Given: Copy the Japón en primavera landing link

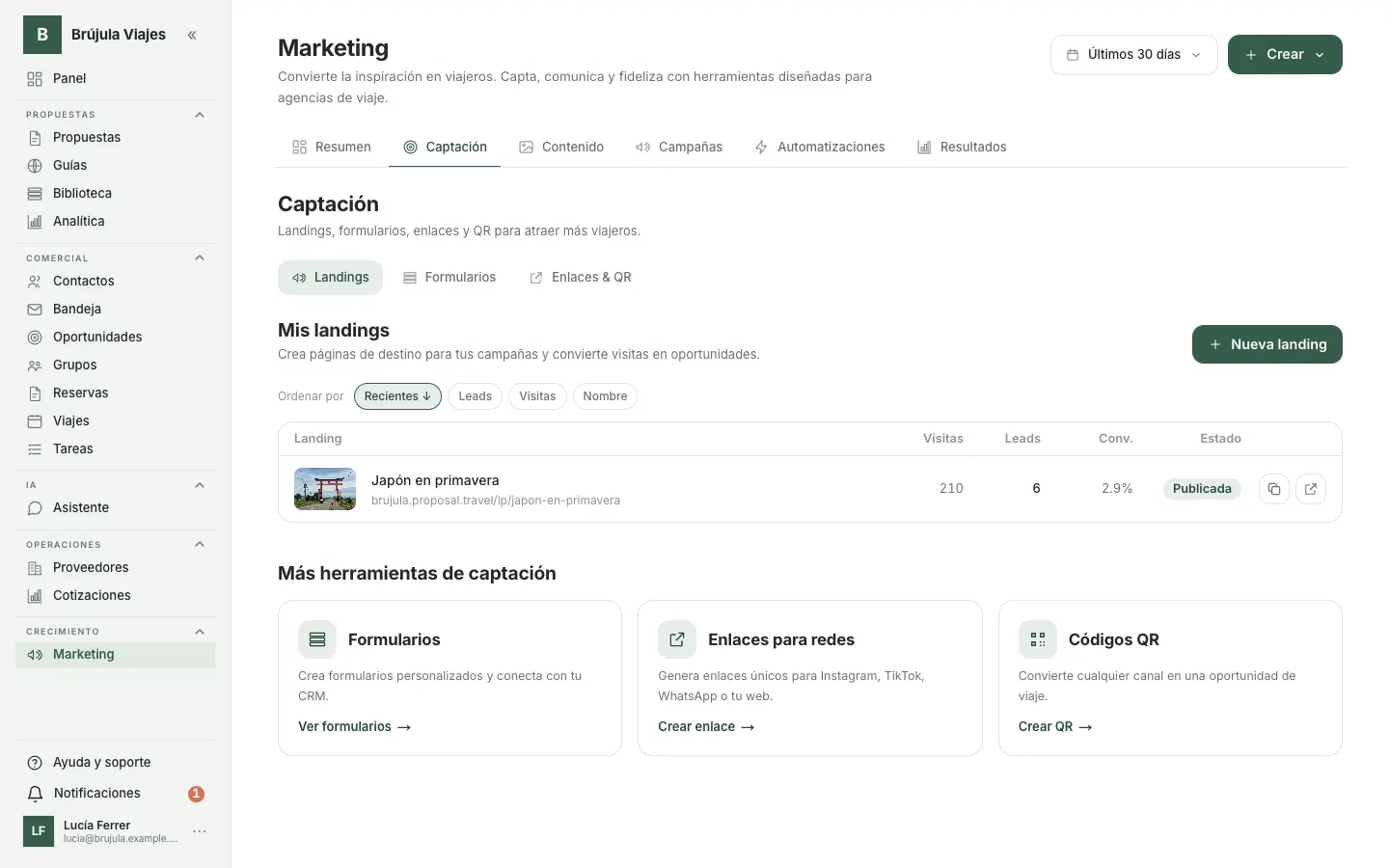Looking at the screenshot, I should (x=1274, y=489).
